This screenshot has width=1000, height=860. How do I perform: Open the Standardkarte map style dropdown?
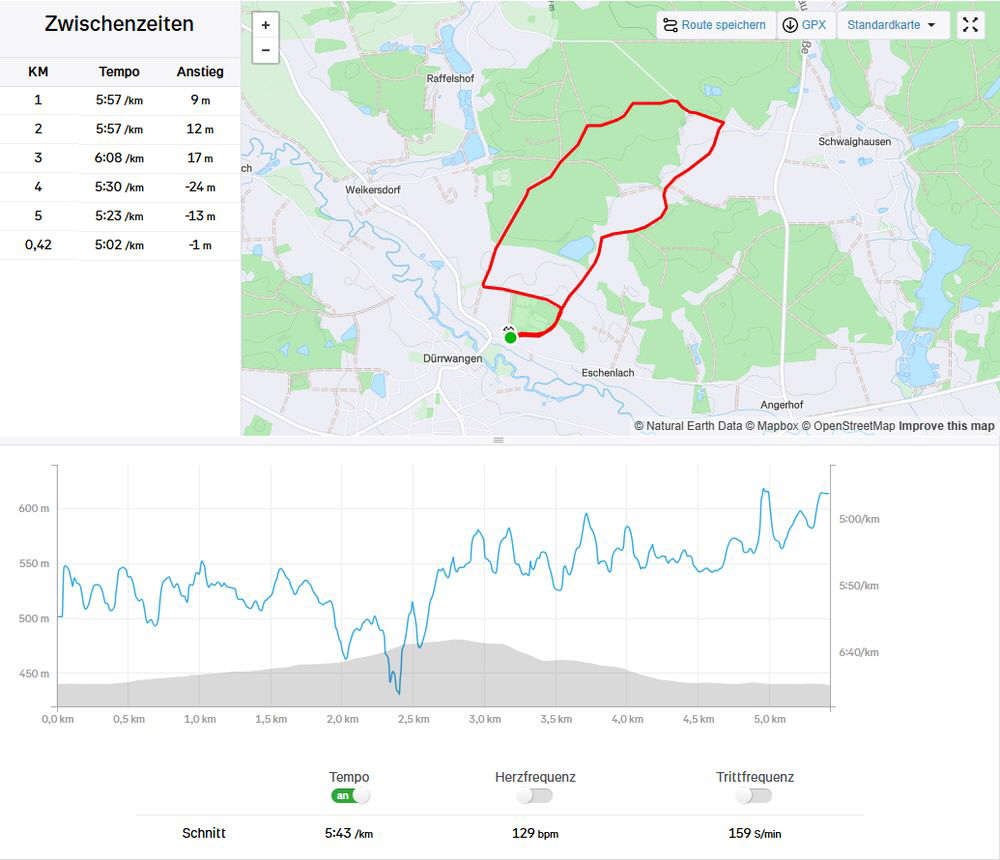(x=892, y=26)
